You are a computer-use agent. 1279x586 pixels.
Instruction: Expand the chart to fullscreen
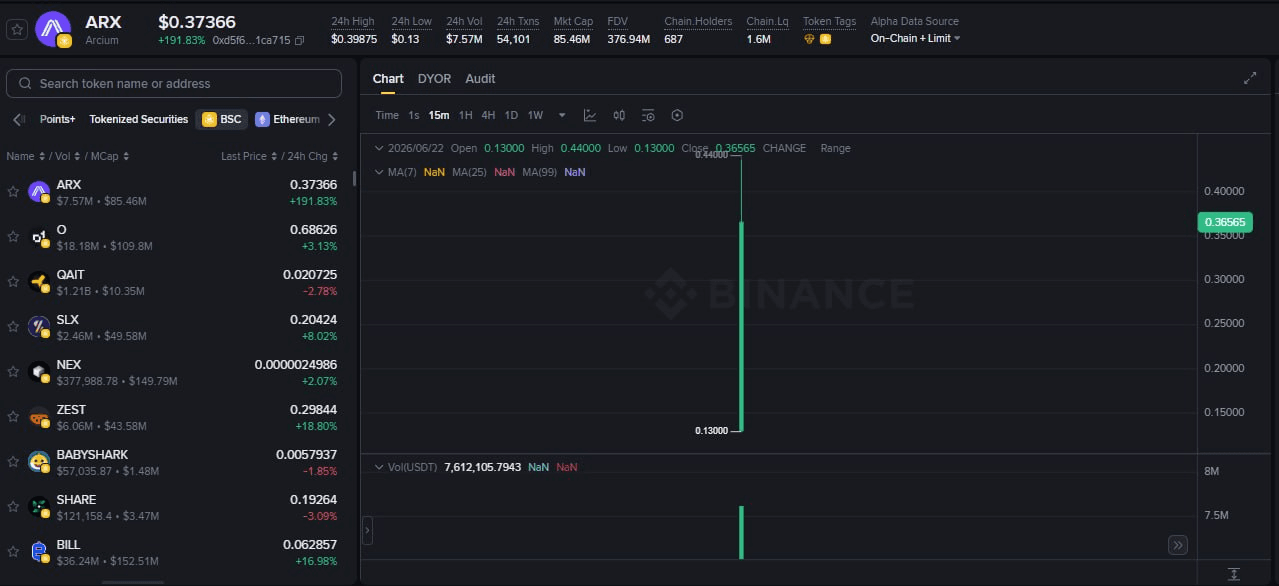click(x=1250, y=78)
